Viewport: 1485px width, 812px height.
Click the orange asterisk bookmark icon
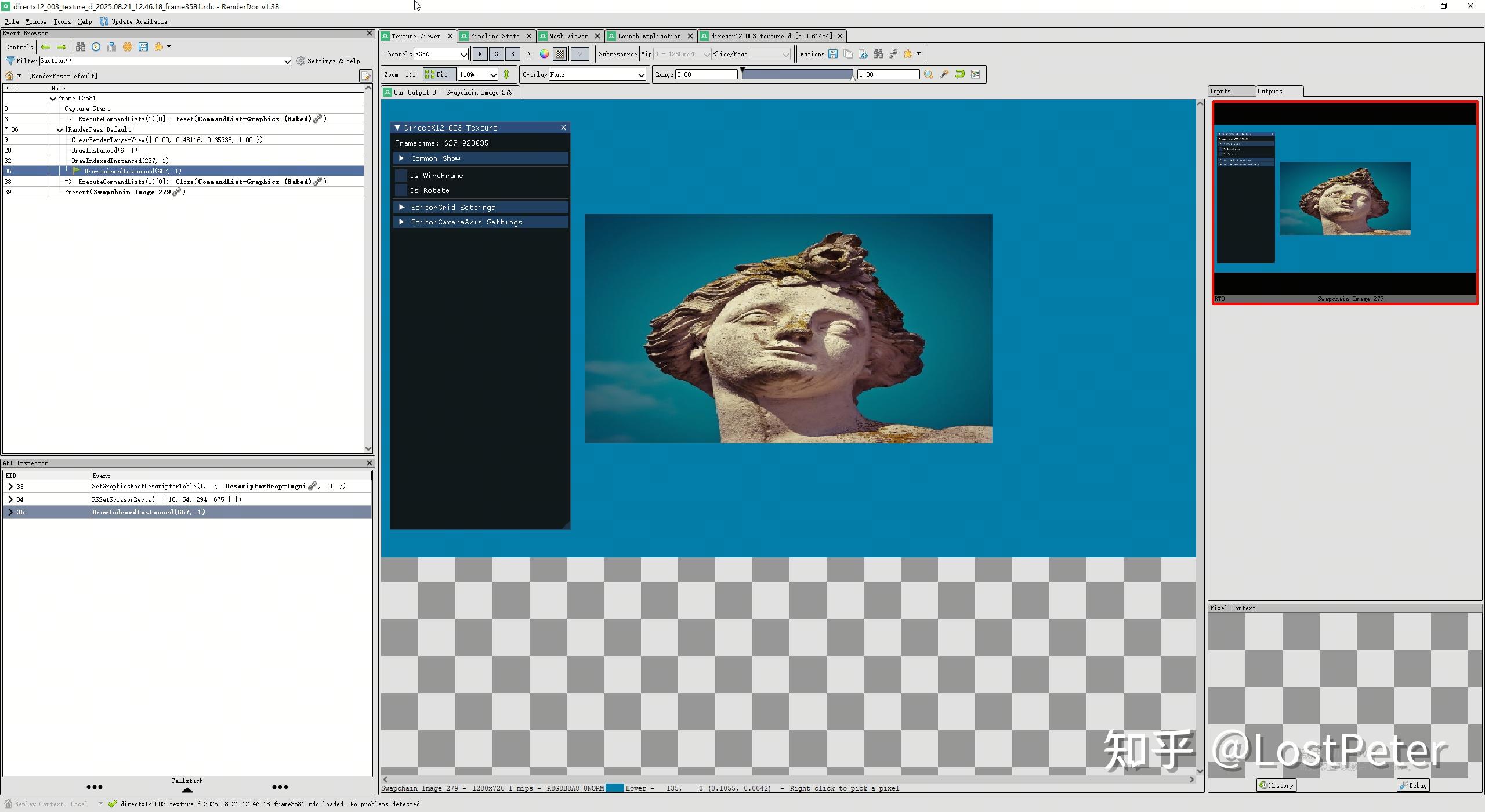click(128, 47)
